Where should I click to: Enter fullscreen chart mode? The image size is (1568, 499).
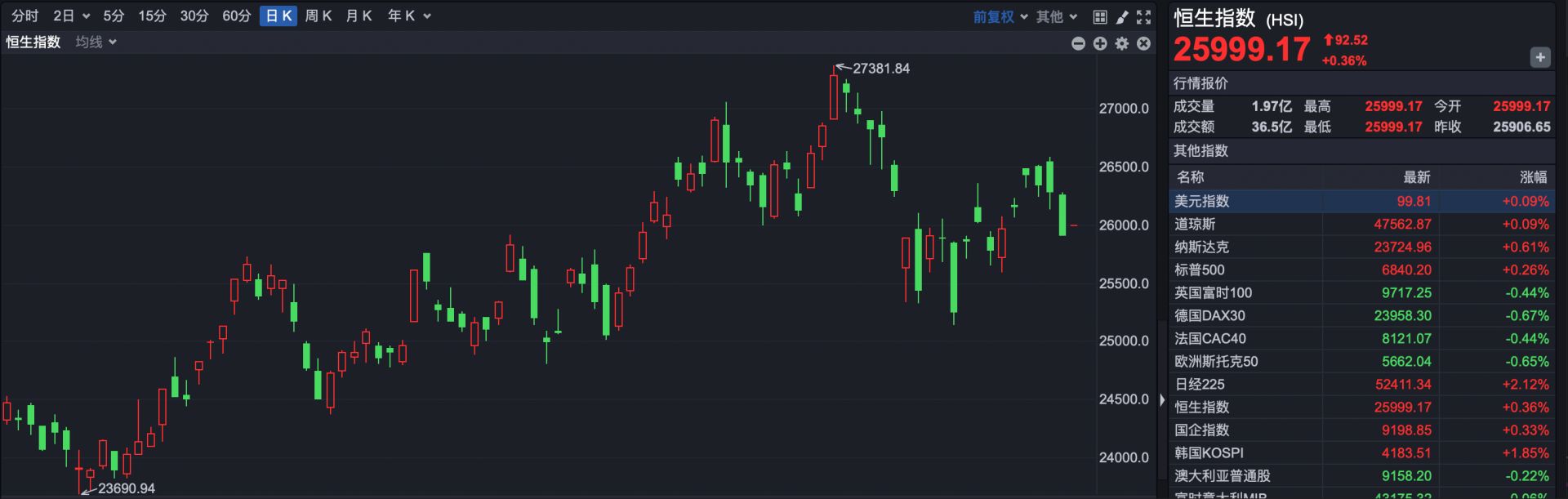point(1144,16)
